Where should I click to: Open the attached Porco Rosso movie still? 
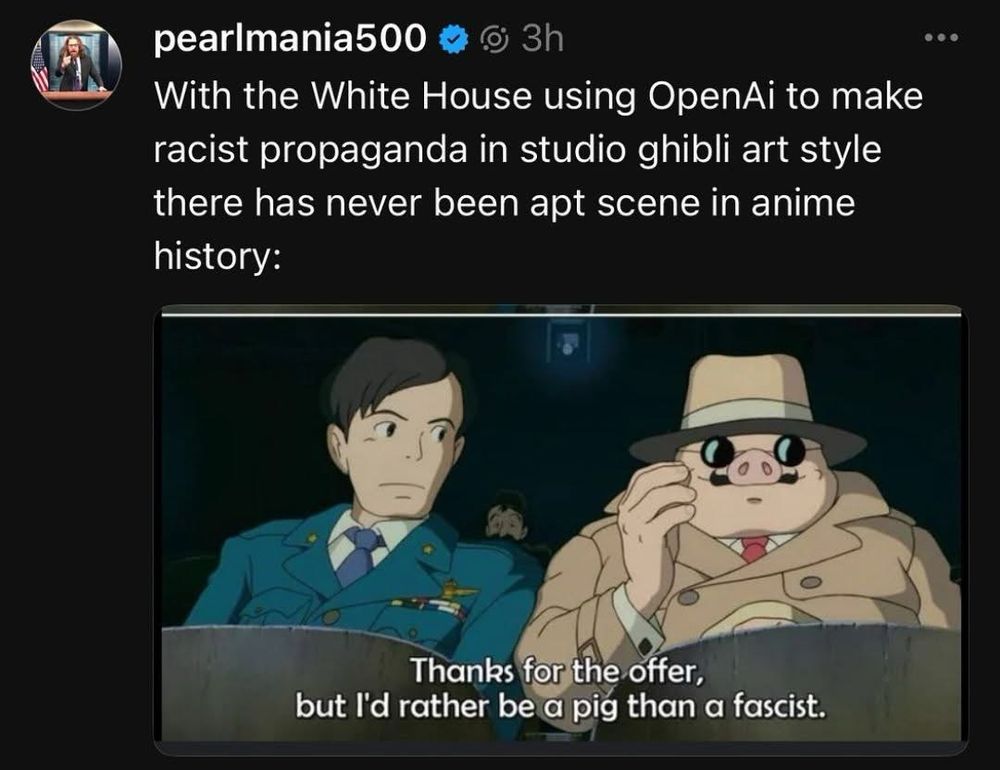[x=561, y=523]
